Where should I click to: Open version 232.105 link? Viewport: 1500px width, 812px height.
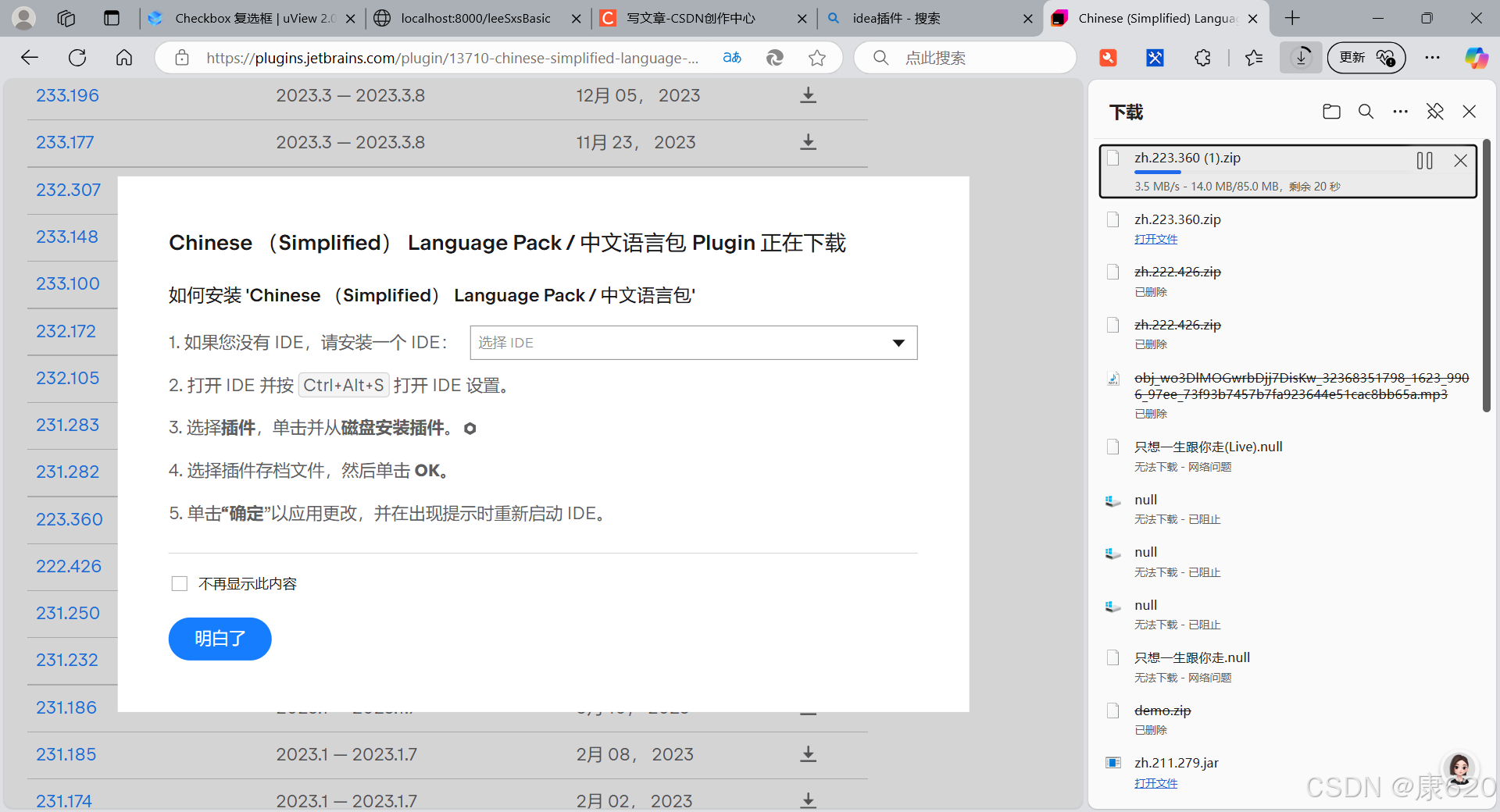(68, 378)
